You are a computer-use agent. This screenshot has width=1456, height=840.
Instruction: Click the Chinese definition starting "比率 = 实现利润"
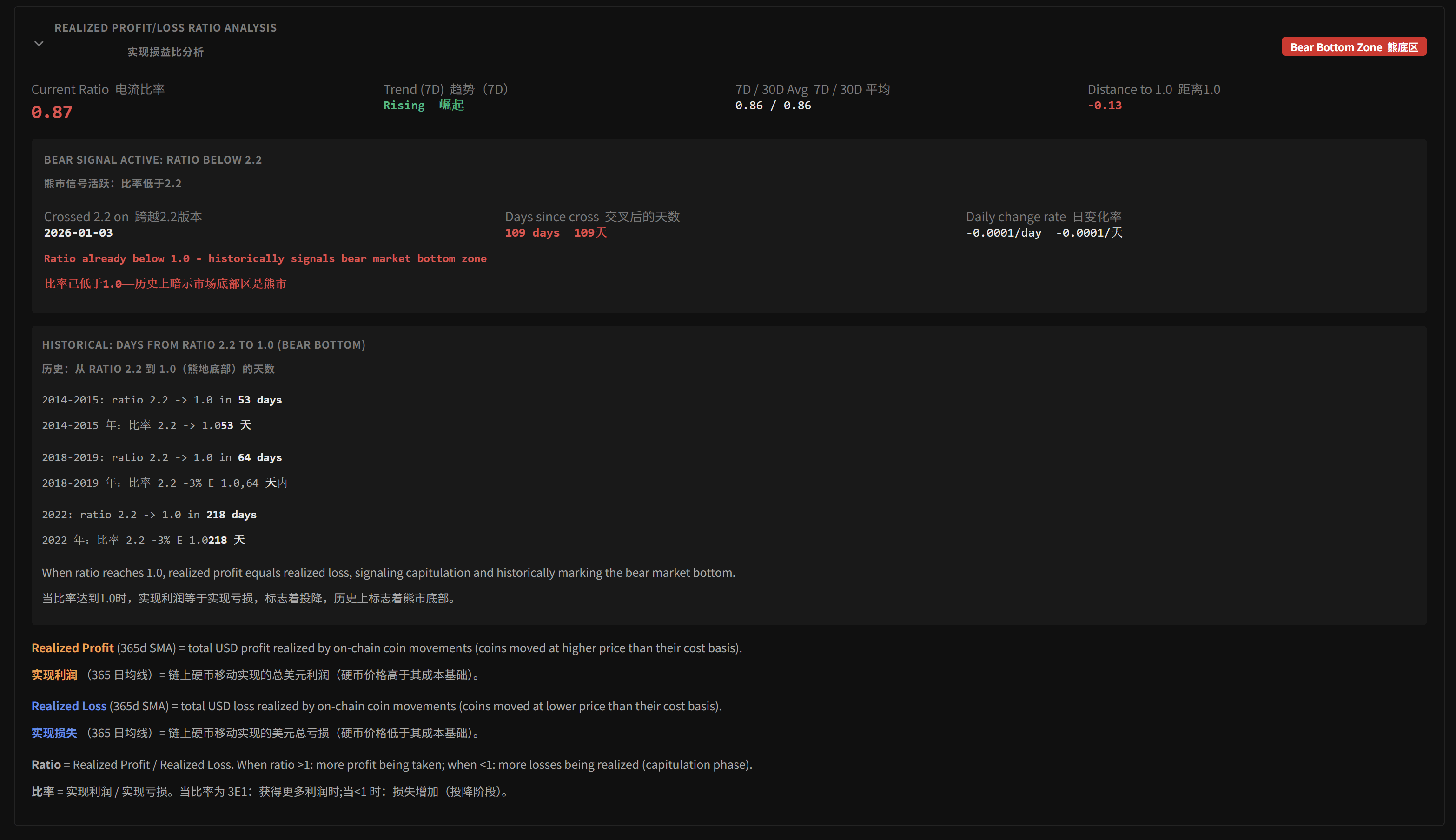tap(271, 792)
